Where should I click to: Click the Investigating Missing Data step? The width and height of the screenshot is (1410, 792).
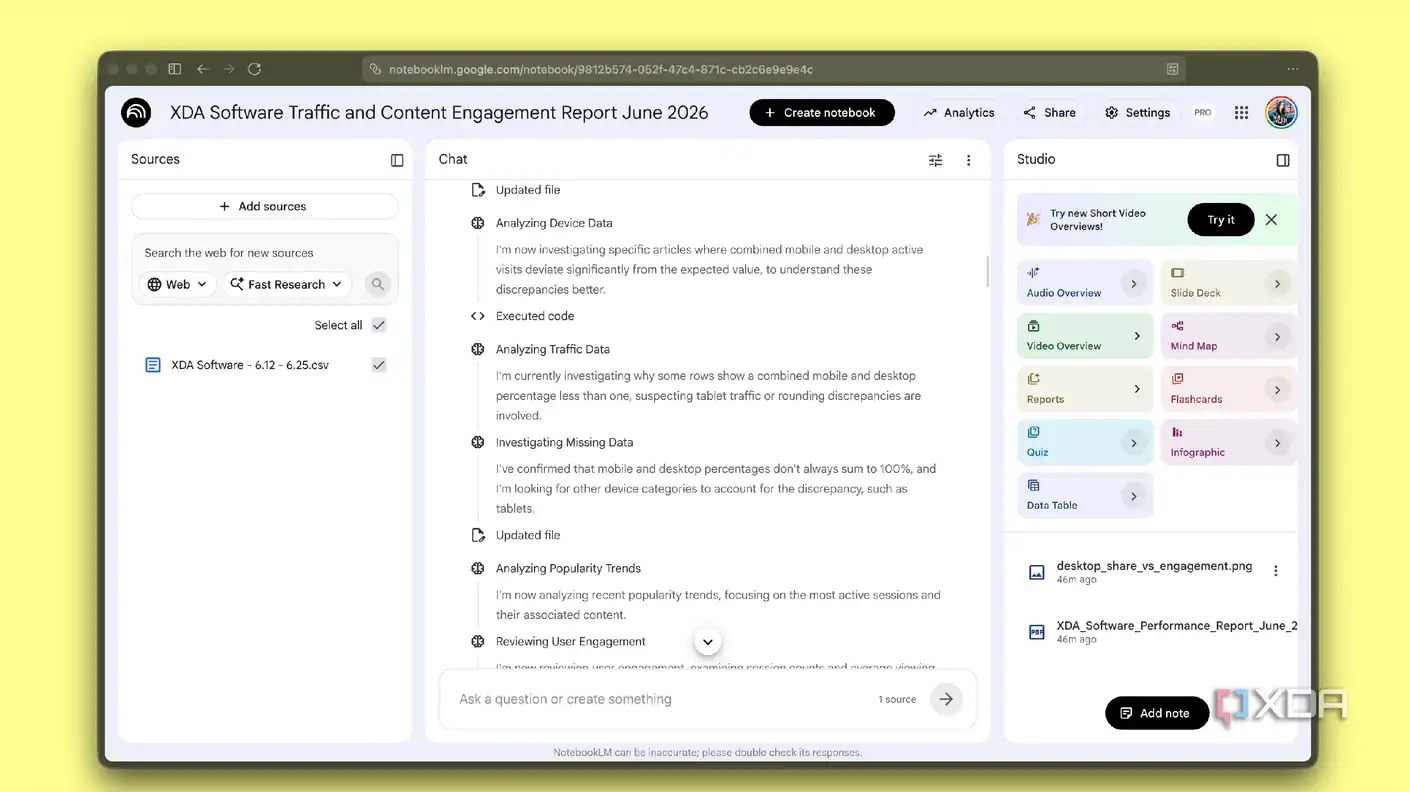564,442
